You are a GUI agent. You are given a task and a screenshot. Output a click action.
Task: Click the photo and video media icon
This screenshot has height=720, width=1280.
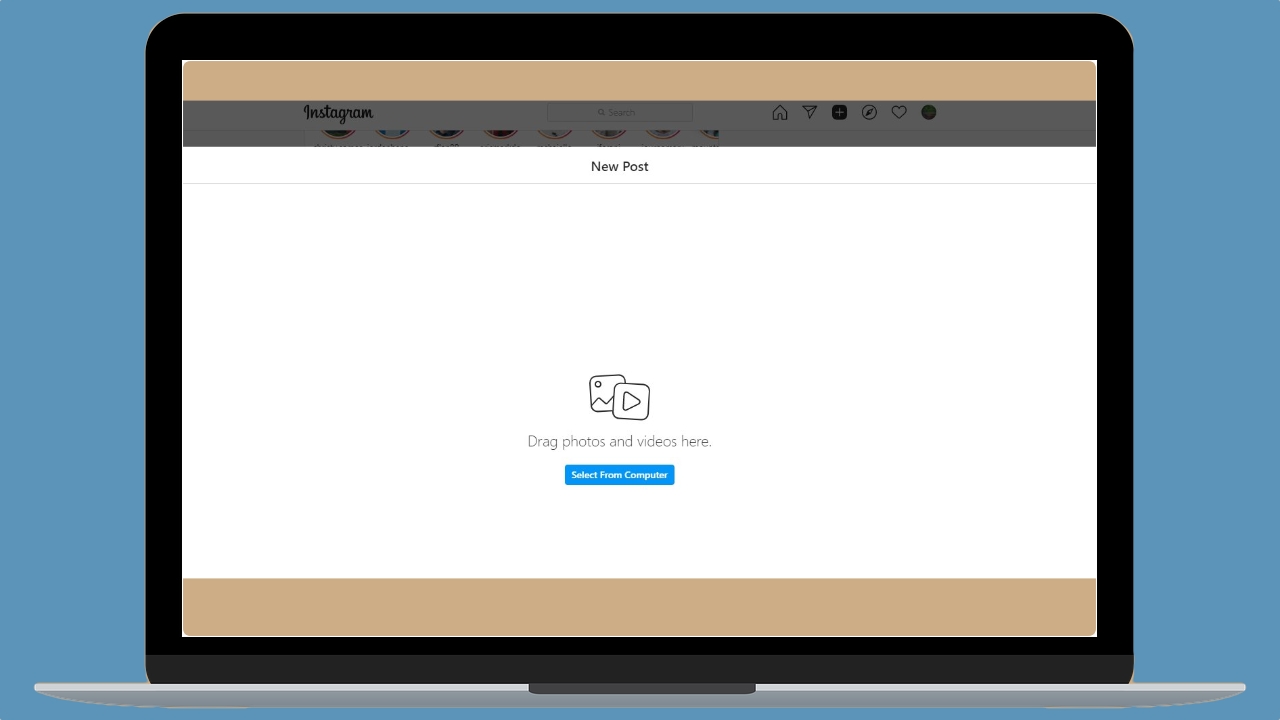(x=619, y=397)
